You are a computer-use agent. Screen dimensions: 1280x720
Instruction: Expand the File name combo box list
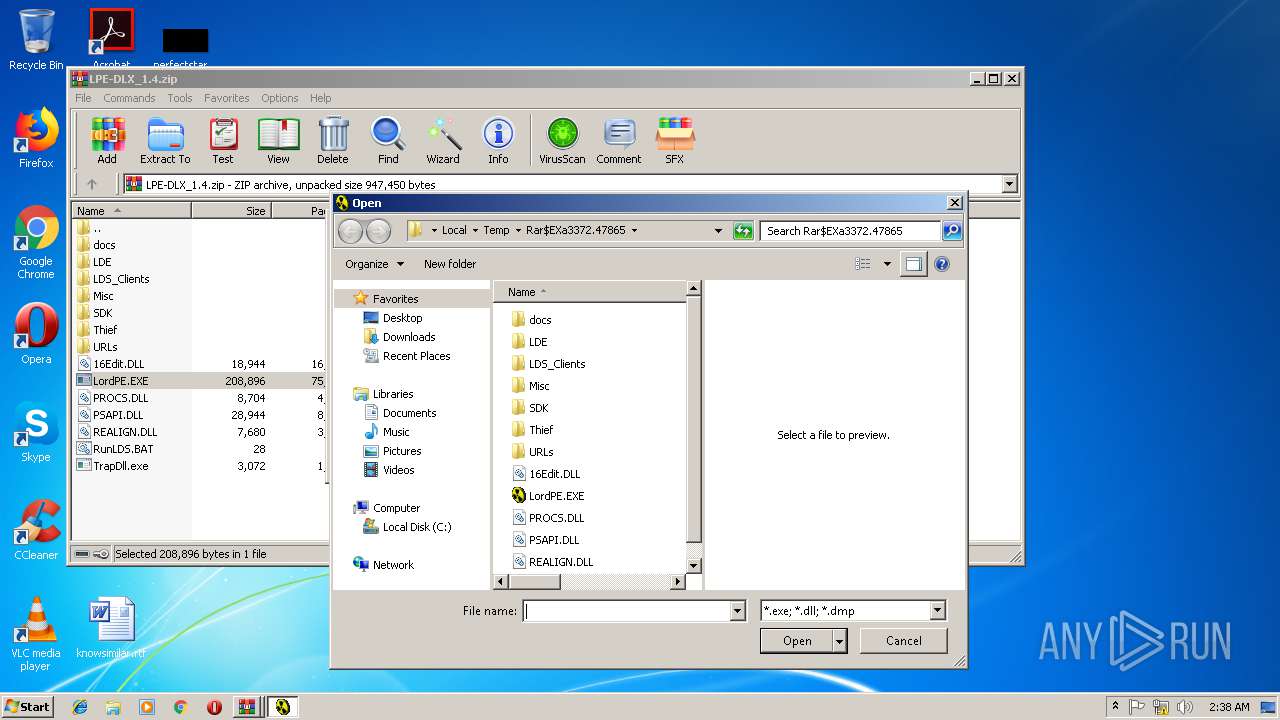[738, 611]
